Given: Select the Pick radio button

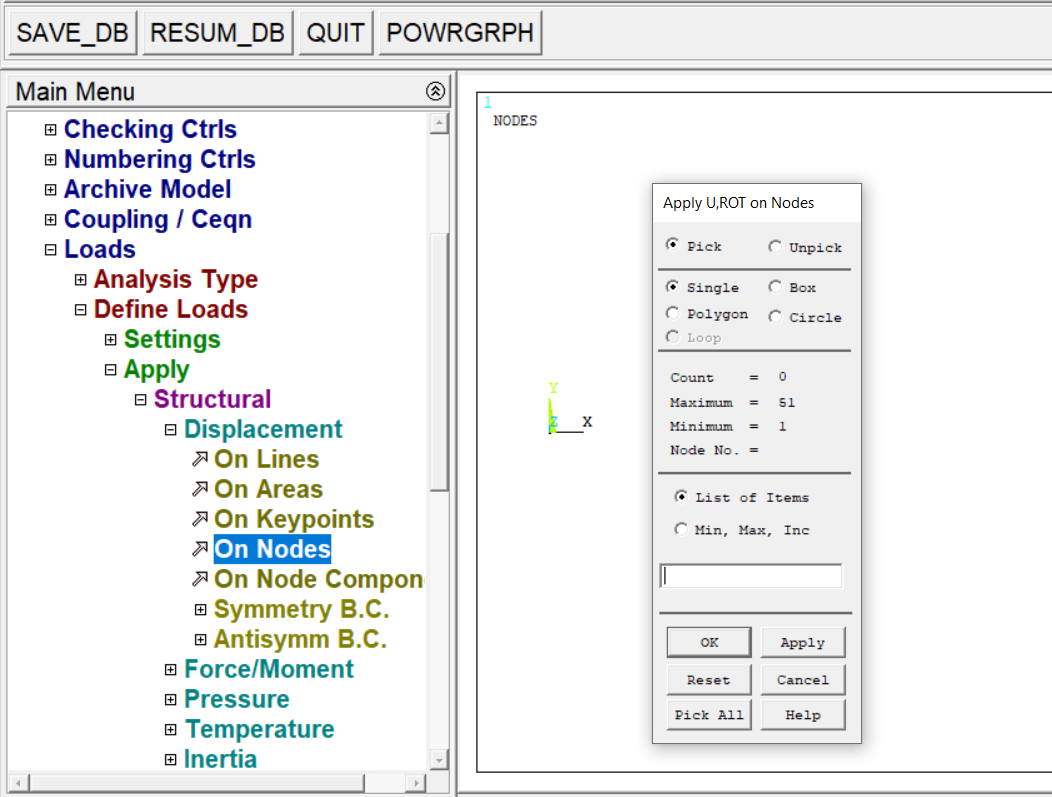Looking at the screenshot, I should (x=672, y=245).
